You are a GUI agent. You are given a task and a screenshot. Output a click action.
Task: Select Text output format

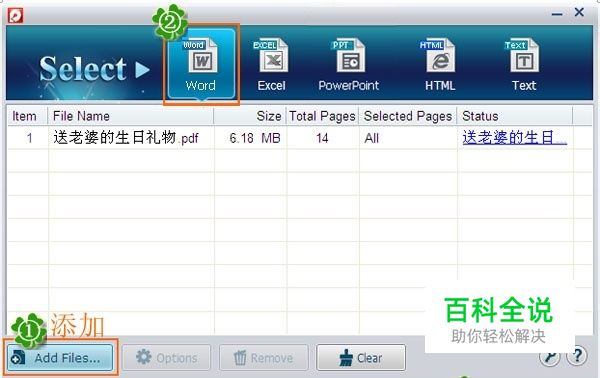click(x=524, y=64)
